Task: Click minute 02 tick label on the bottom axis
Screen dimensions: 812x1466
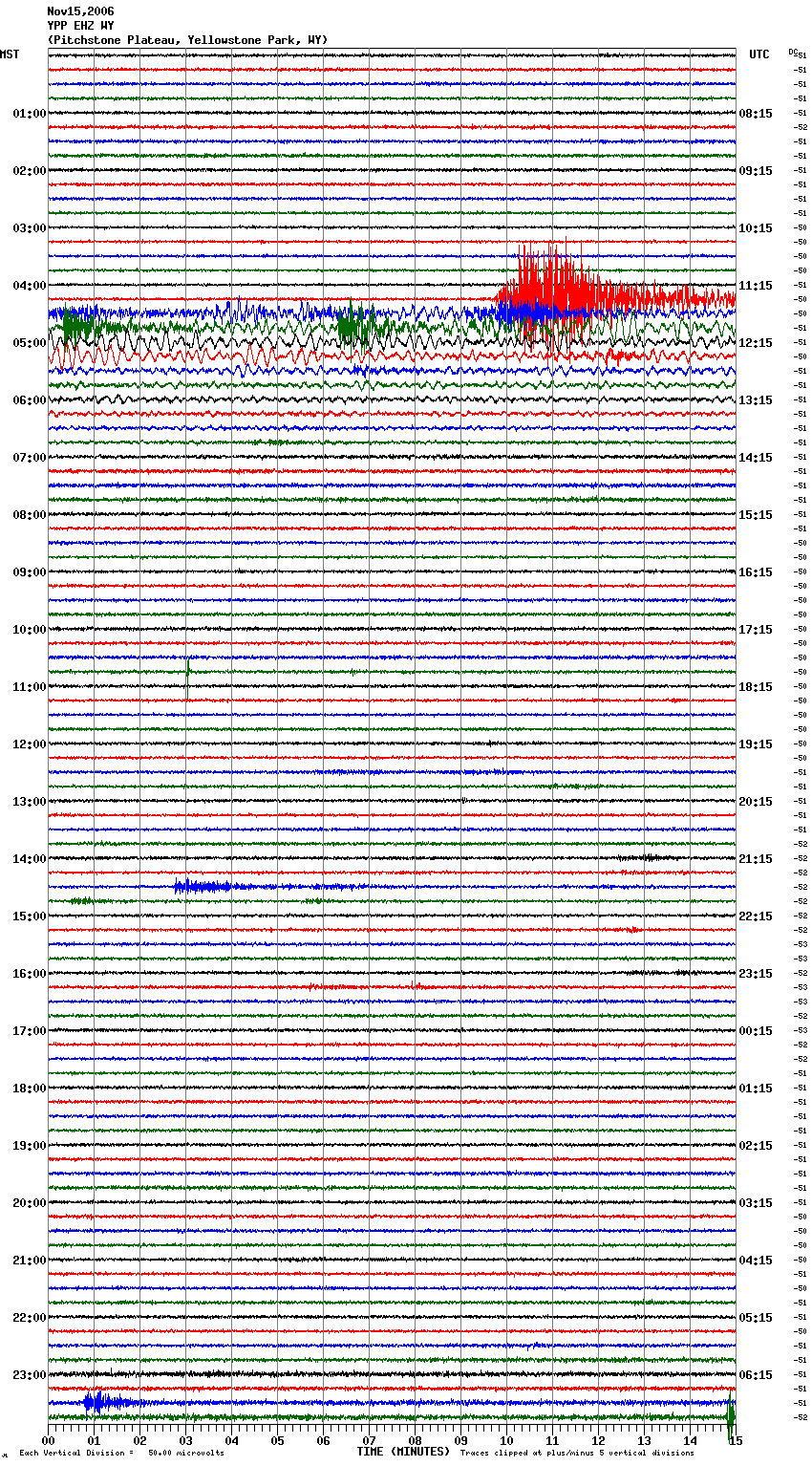Action: click(x=139, y=1440)
